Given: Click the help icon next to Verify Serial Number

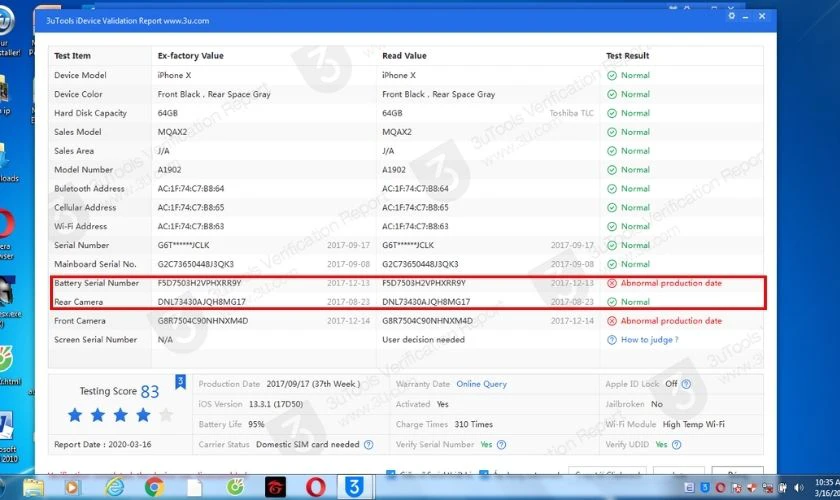Looking at the screenshot, I should pyautogui.click(x=501, y=444).
